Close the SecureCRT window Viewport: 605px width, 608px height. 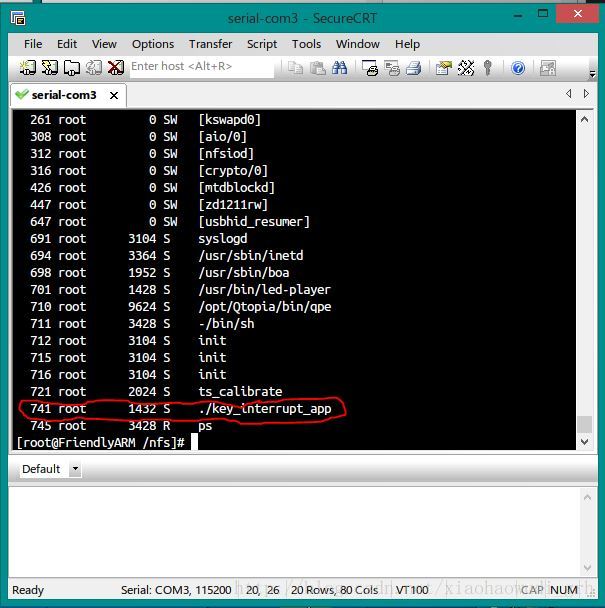click(577, 14)
